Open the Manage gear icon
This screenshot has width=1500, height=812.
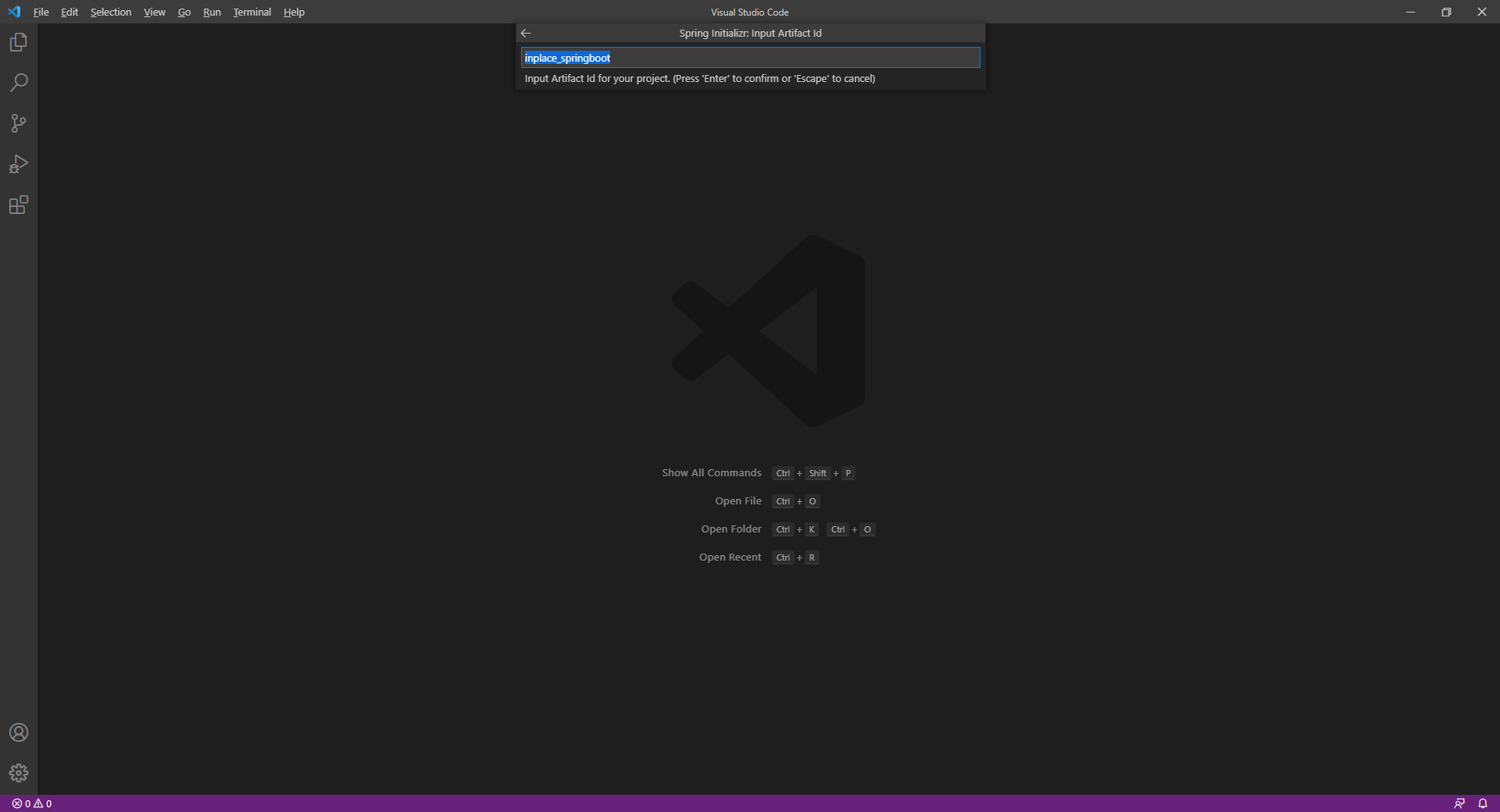[19, 773]
